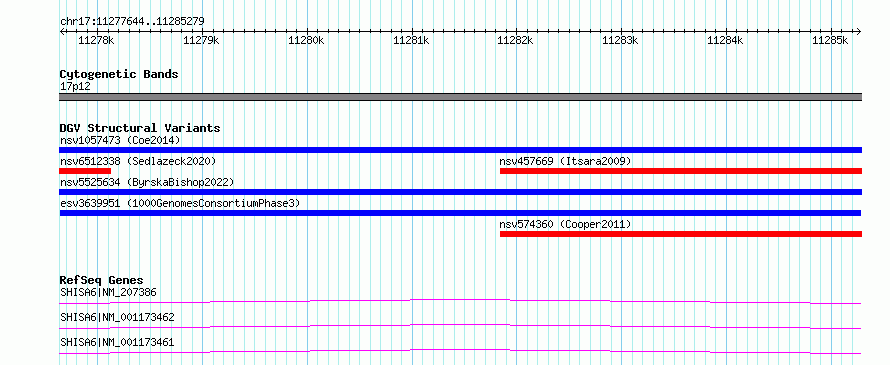Click the nsv574360 (Cooper2011) variant label
The height and width of the screenshot is (365, 890).
[x=565, y=224]
